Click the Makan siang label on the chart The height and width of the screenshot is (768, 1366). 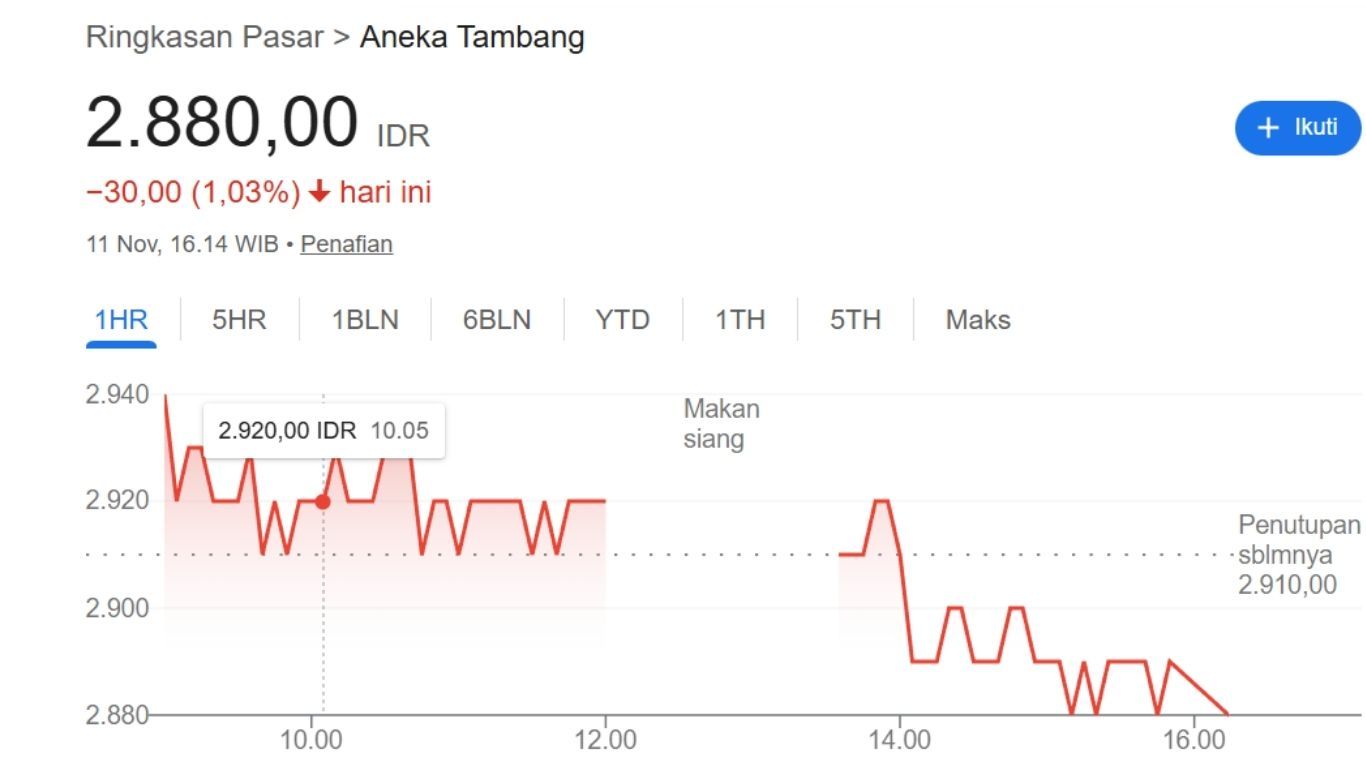721,424
